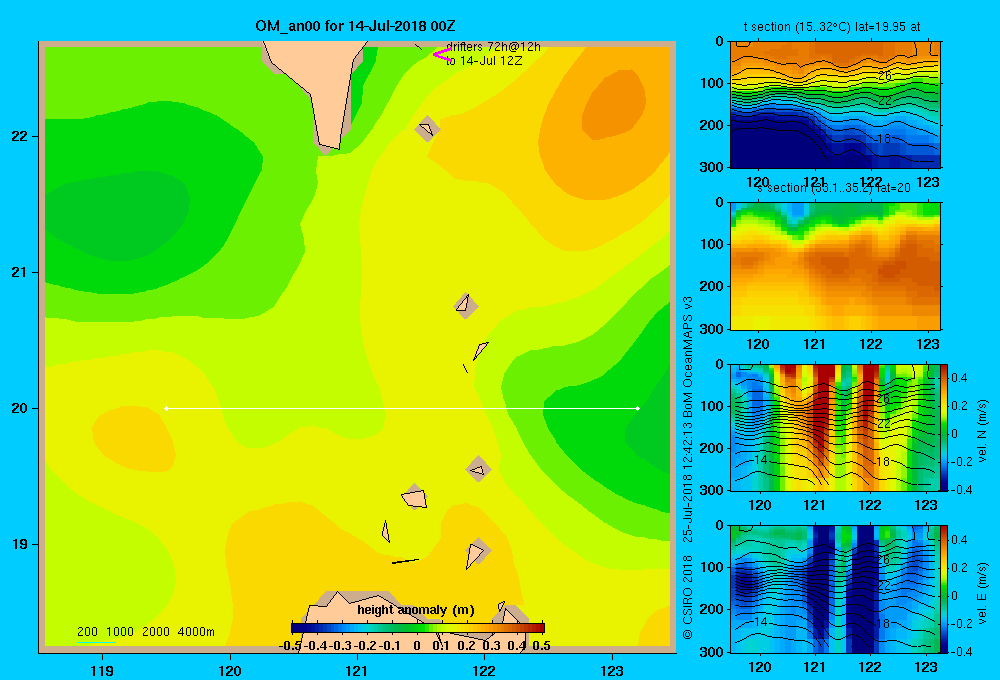Click the latitude label '19' on map axis

coord(20,544)
